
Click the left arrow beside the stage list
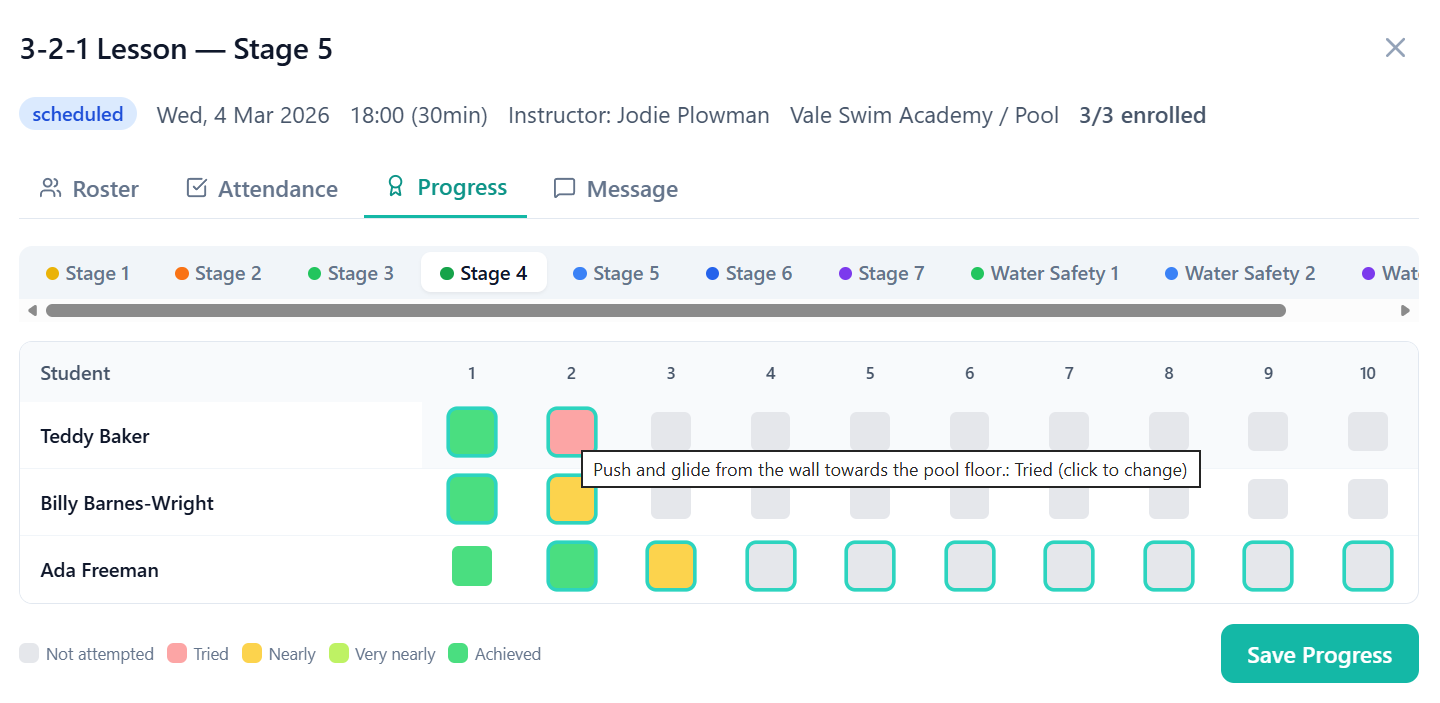click(x=32, y=310)
